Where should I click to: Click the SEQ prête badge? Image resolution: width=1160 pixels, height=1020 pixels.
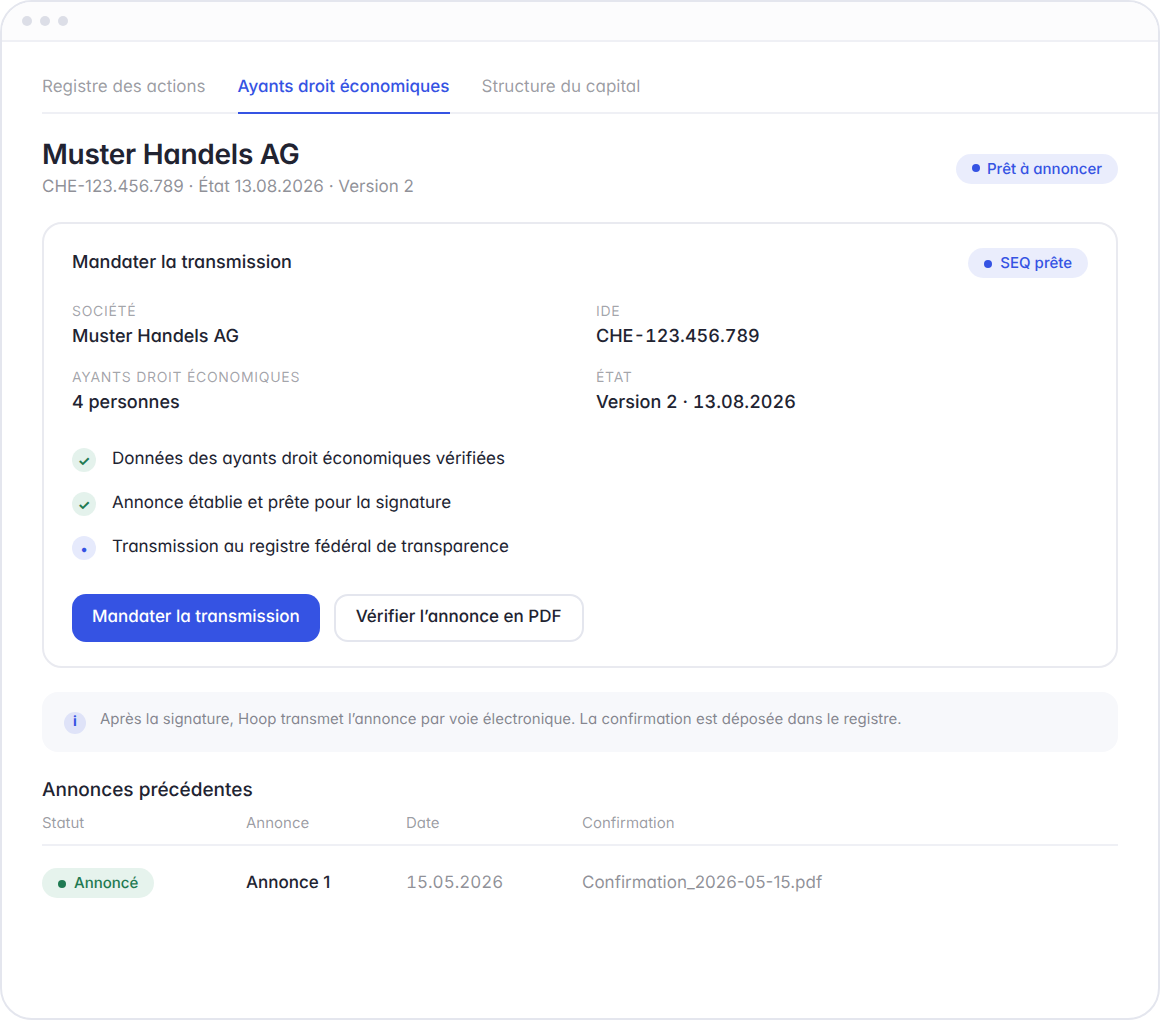coord(1028,263)
